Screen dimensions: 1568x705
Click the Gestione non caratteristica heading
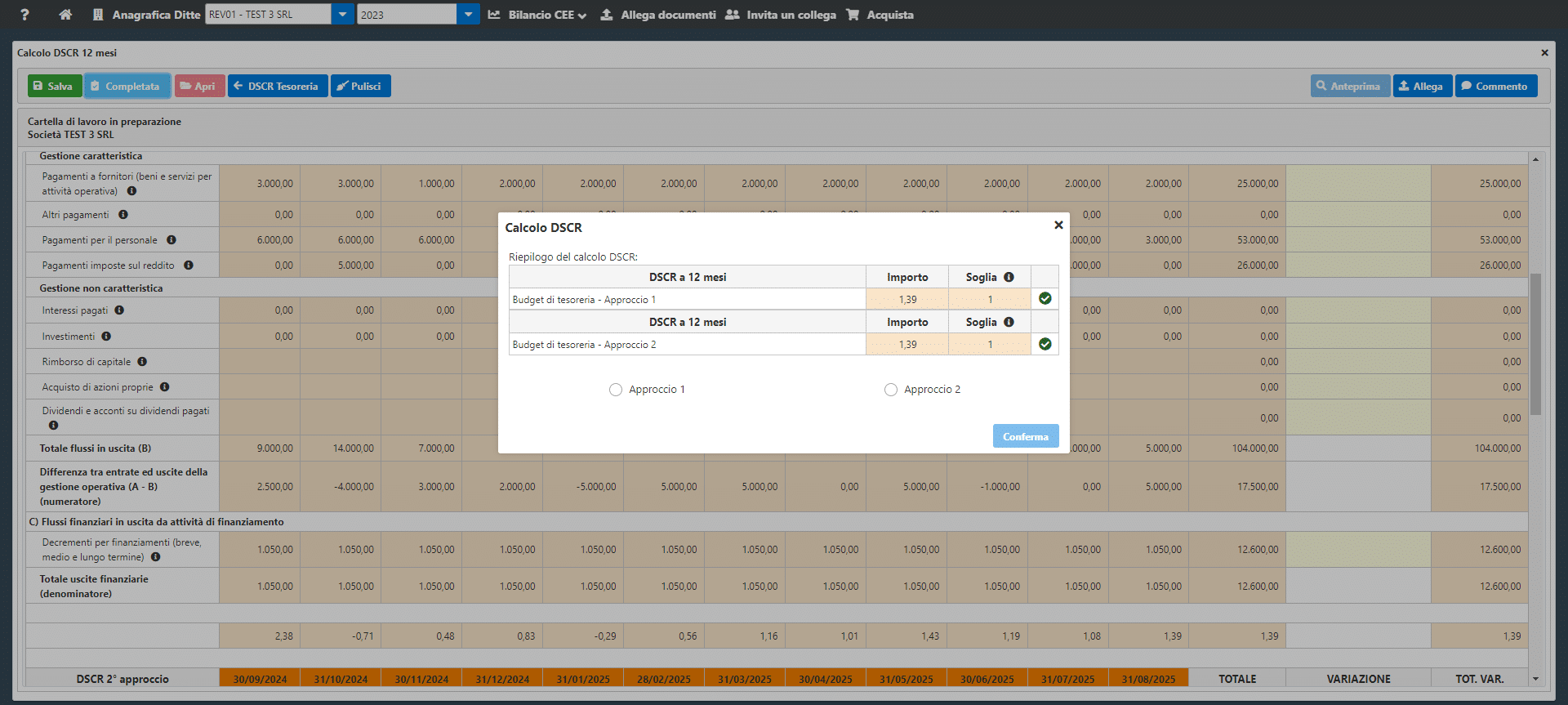(x=101, y=288)
